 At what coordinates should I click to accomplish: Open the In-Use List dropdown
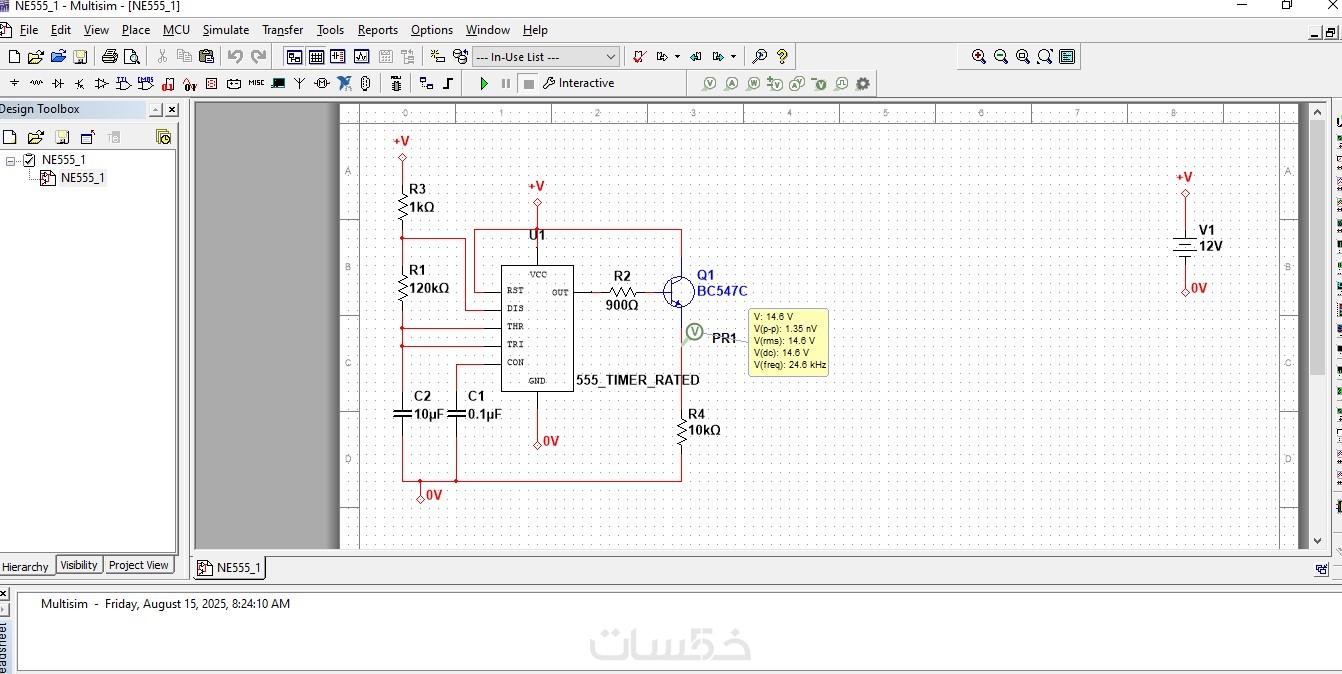(546, 57)
